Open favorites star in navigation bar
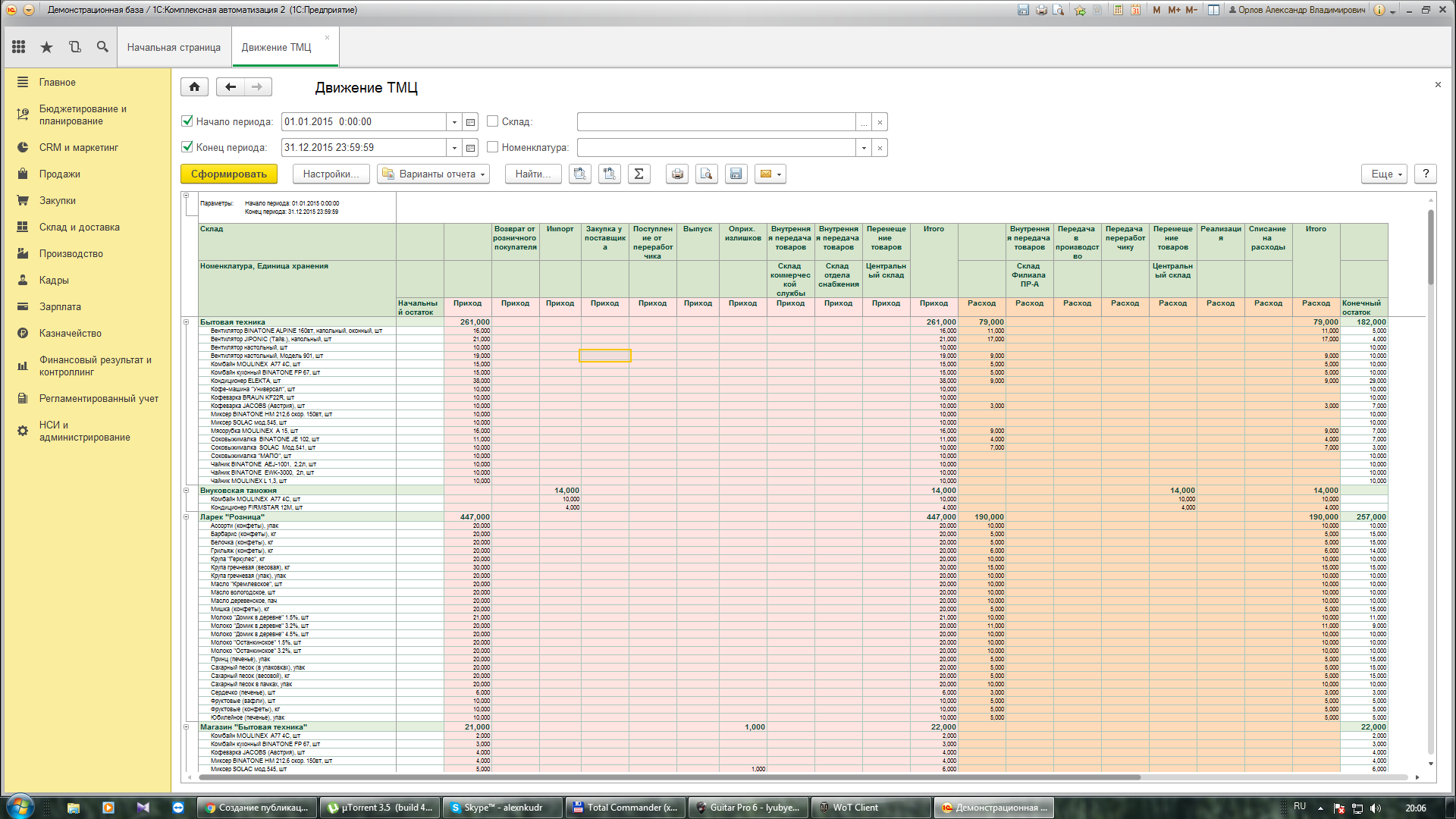This screenshot has width=1456, height=819. pos(46,47)
